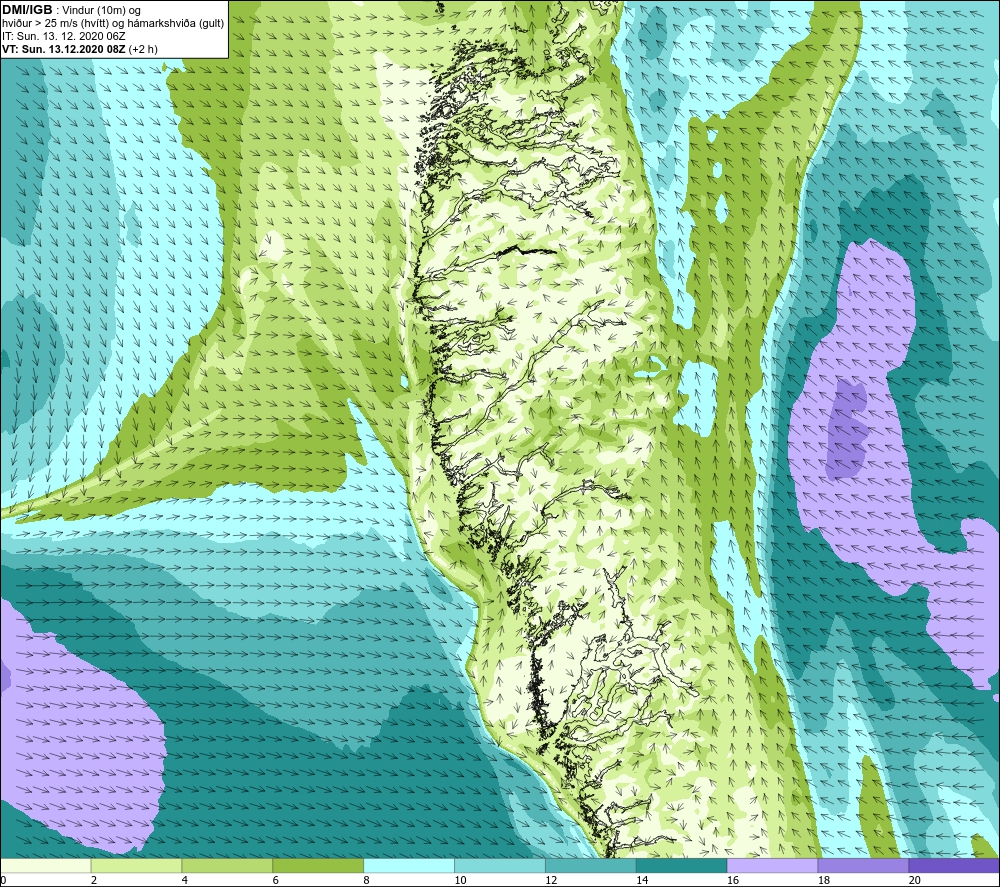This screenshot has height=887, width=1000.
Task: Click the 12-14 m/s teal legend swatch
Action: [591, 865]
